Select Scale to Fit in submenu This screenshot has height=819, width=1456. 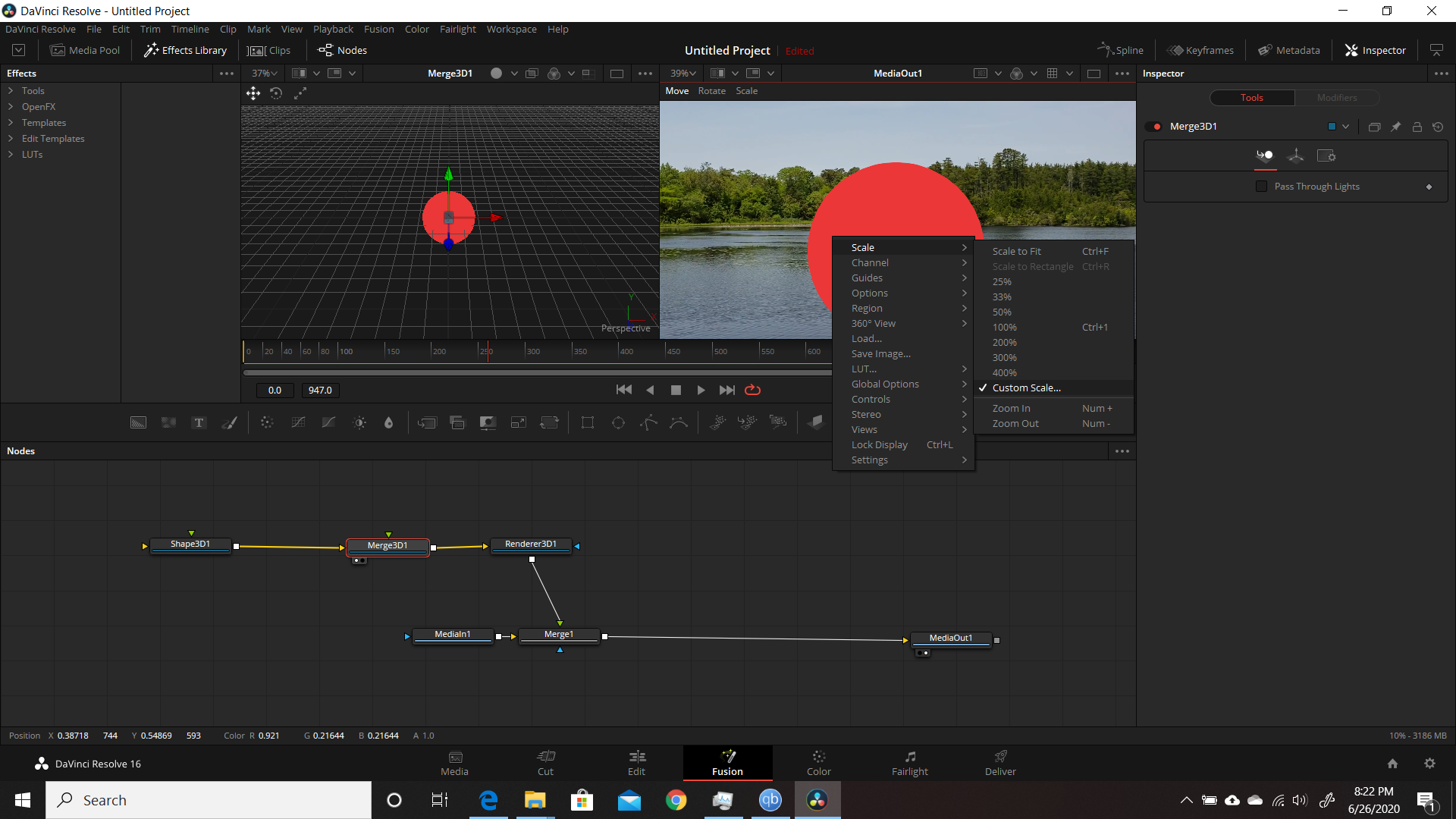(1053, 252)
